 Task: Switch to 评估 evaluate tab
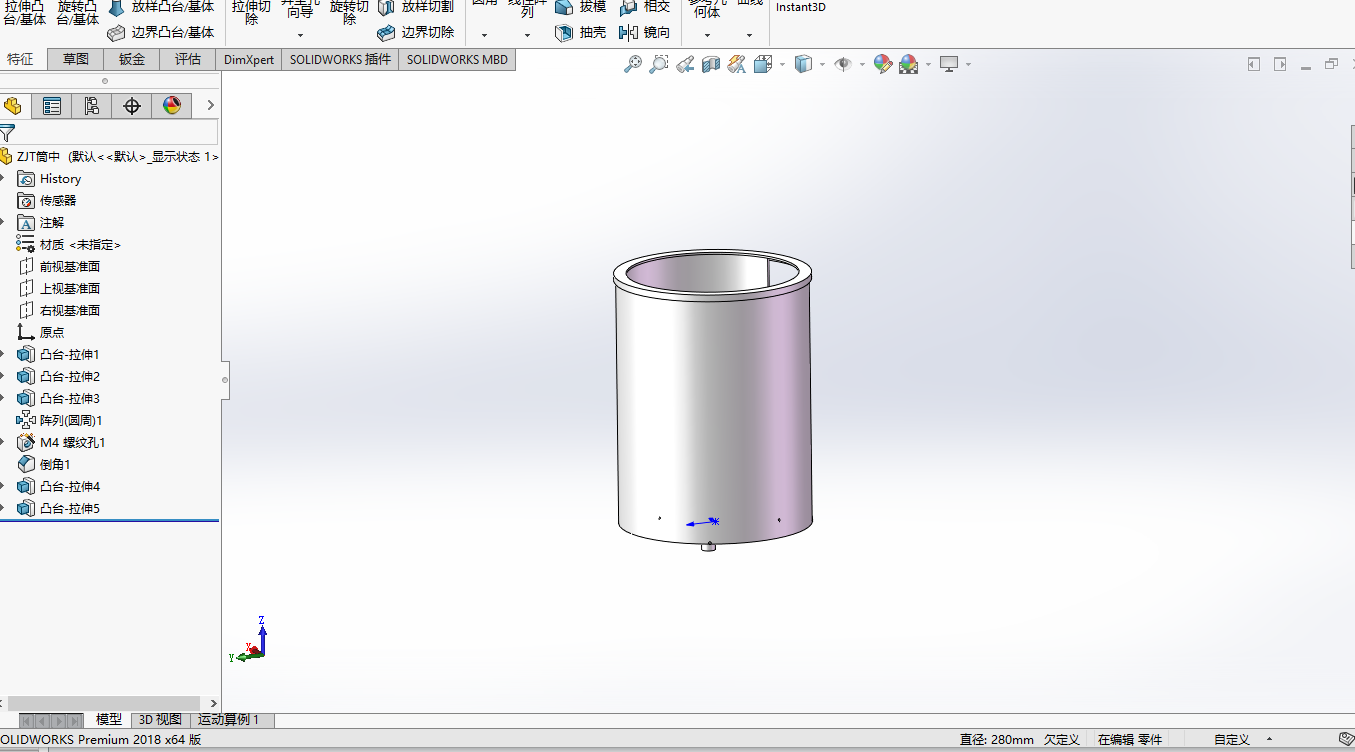pos(188,60)
